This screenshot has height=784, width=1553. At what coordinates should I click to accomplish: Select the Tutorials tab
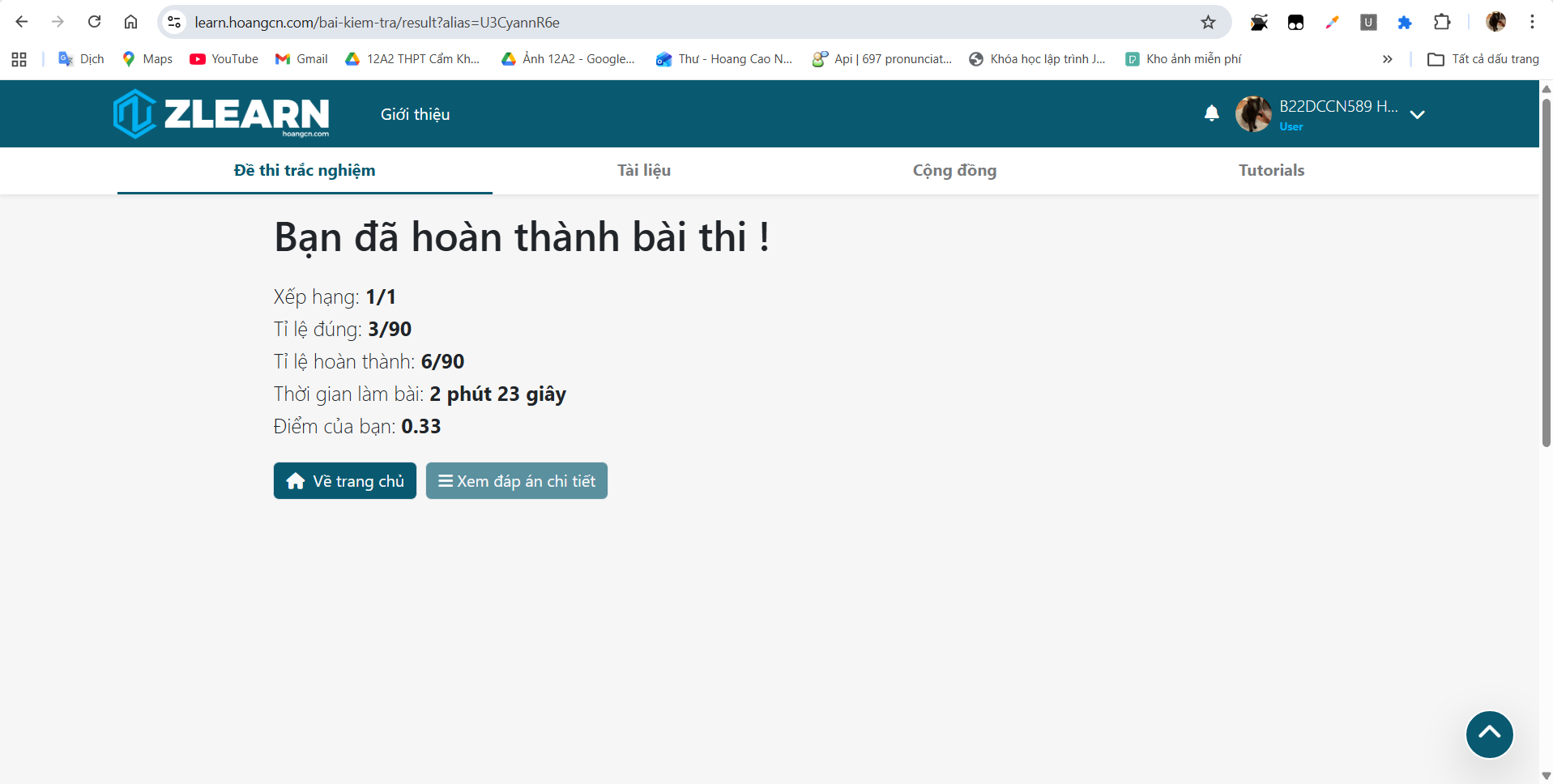click(1270, 170)
